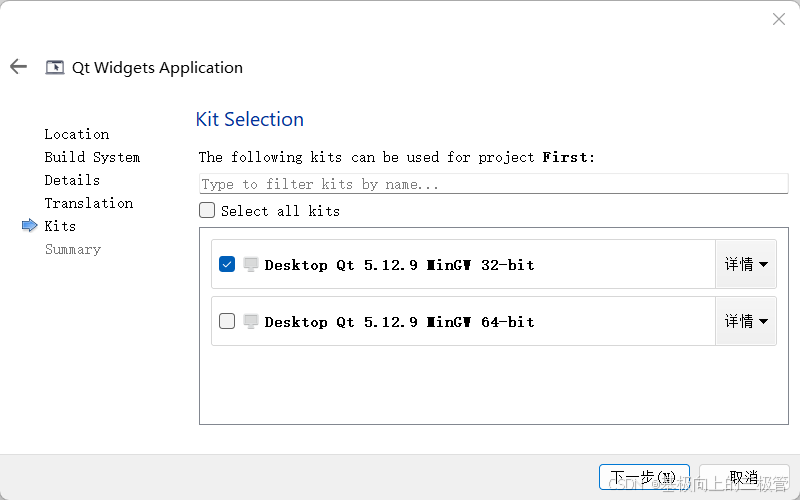
Task: Select the Location step in sidebar
Action: (x=77, y=134)
